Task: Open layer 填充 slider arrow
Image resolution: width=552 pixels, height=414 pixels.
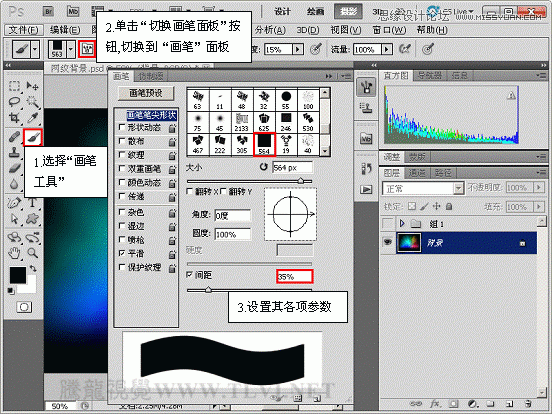Action: click(539, 207)
